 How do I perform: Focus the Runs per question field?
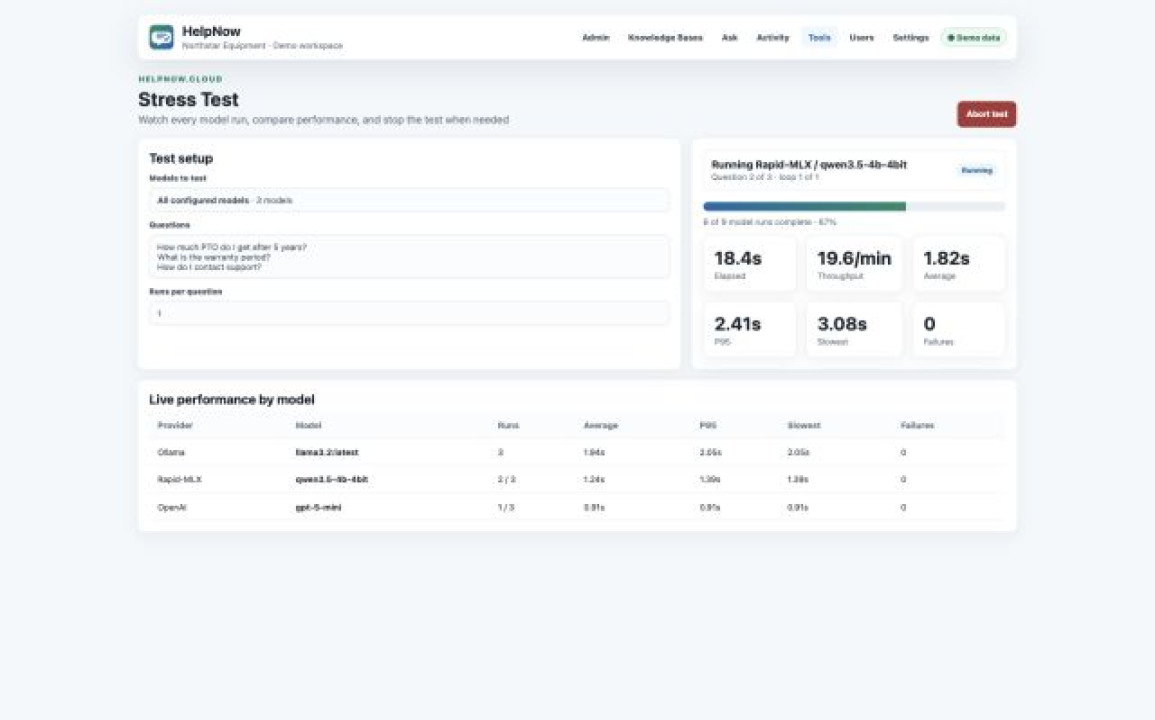click(x=409, y=313)
